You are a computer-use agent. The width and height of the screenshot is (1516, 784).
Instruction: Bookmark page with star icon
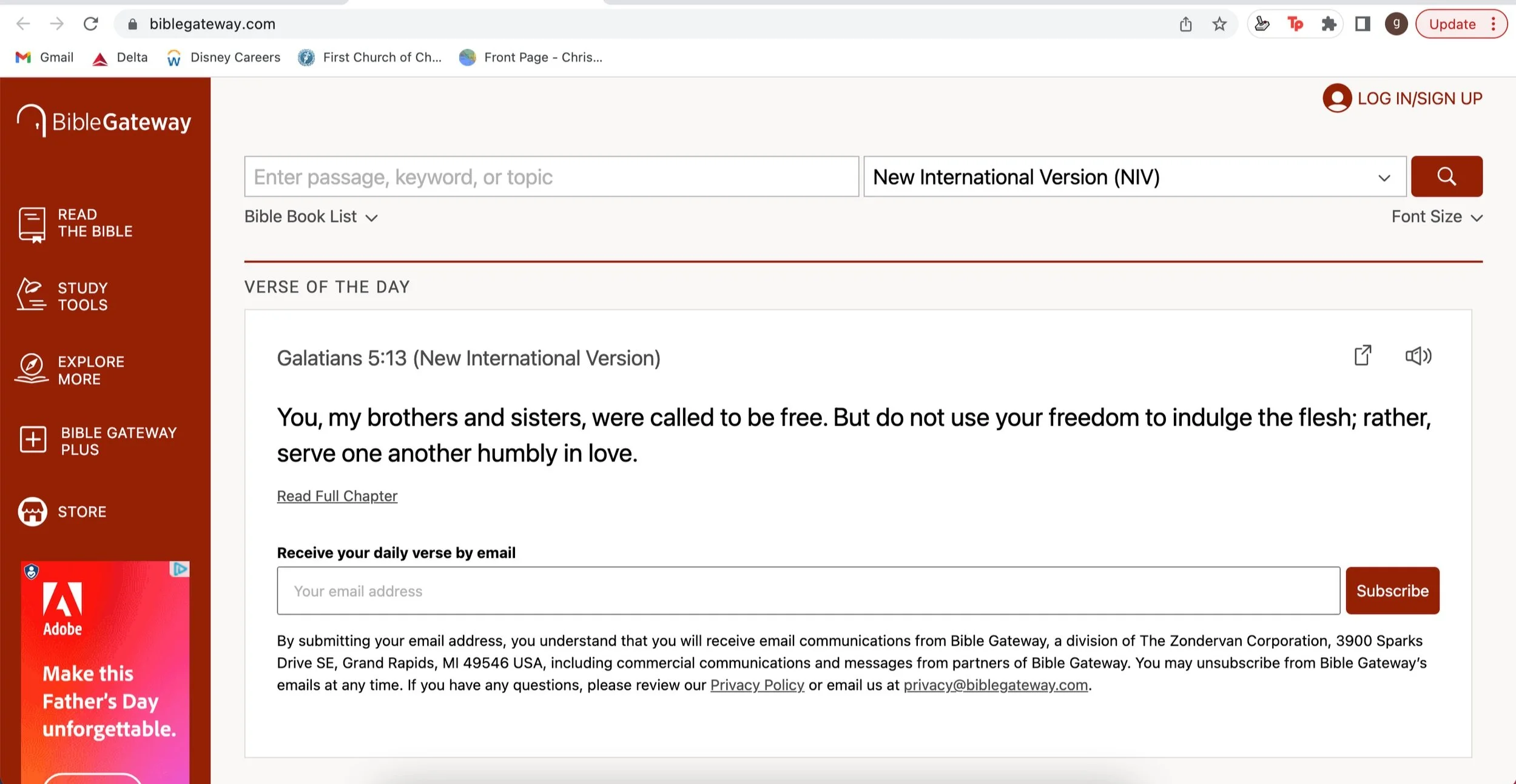(1219, 24)
